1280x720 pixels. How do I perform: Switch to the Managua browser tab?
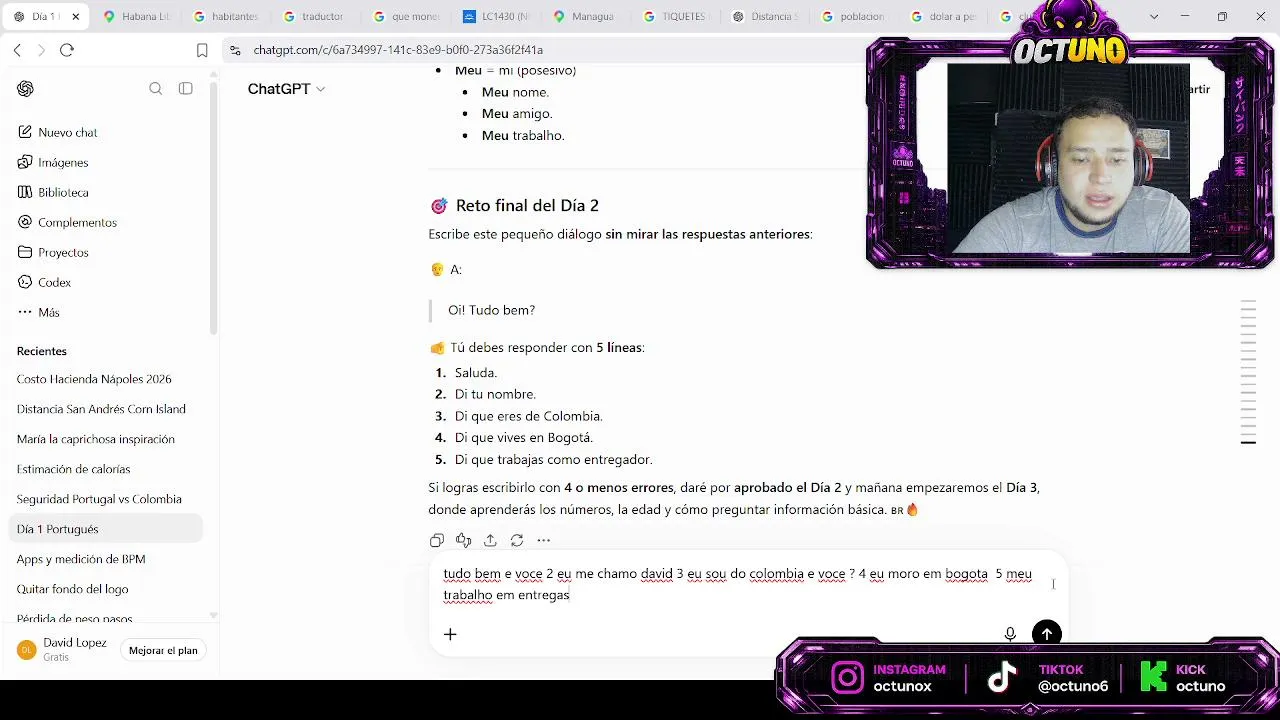585,16
